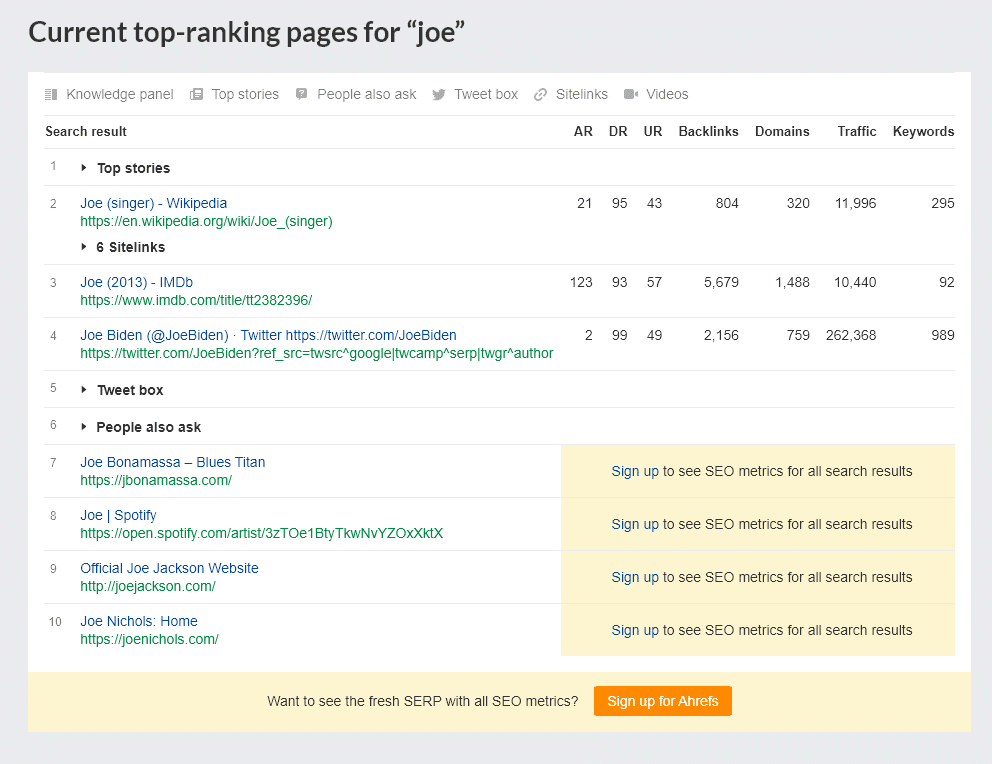Click the Keywords column header

[x=924, y=132]
